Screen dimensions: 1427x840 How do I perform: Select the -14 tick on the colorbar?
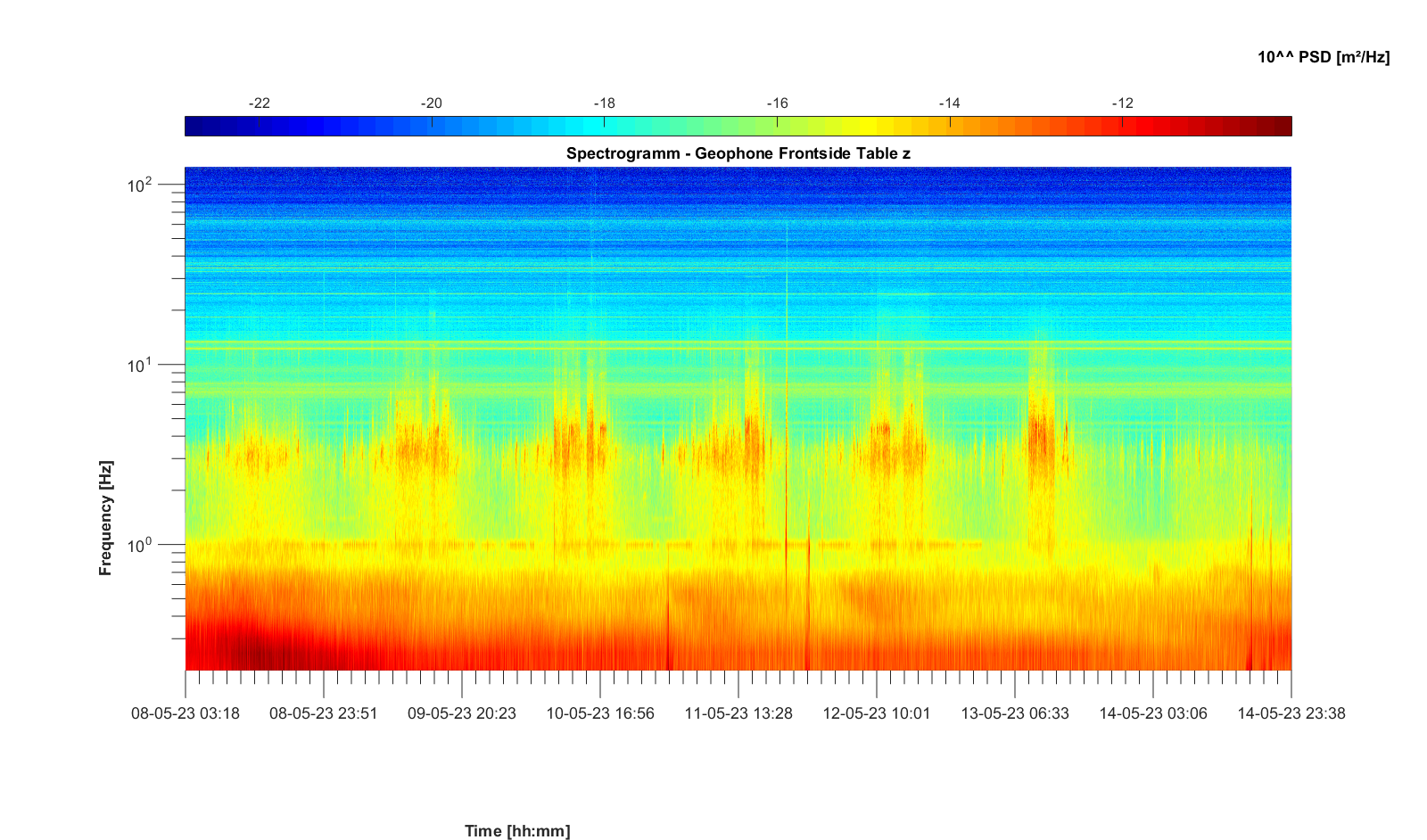coord(950,103)
